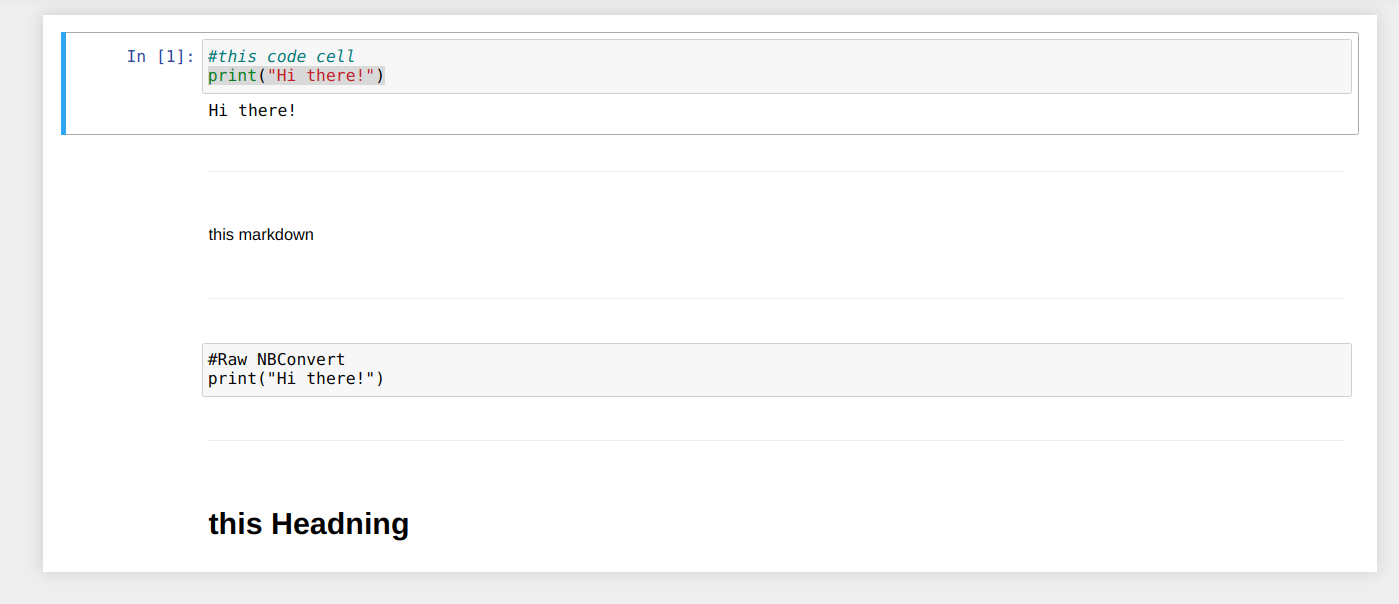Click the "#this code cell" comment line

click(x=281, y=57)
